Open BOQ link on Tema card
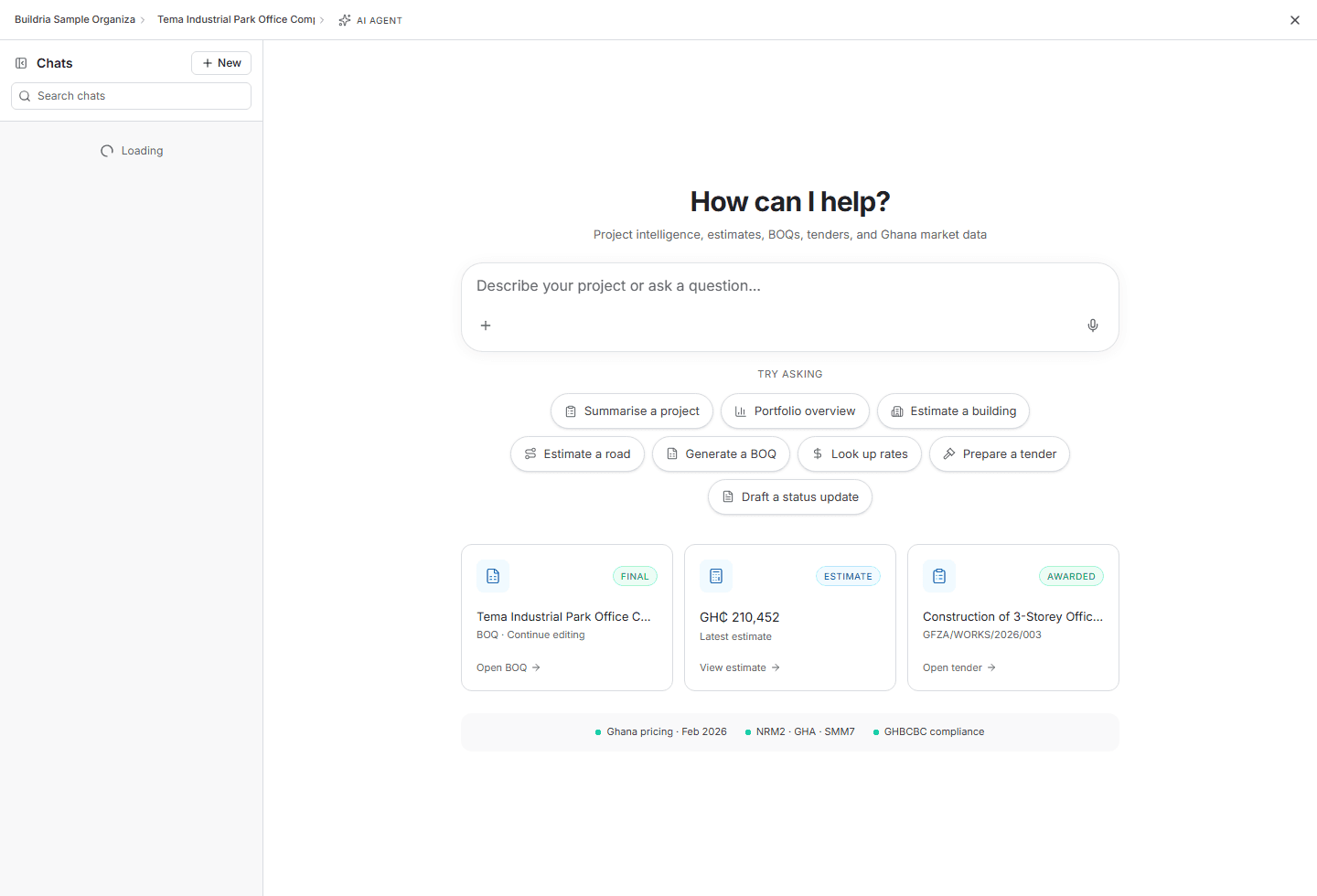This screenshot has height=896, width=1317. coord(509,667)
